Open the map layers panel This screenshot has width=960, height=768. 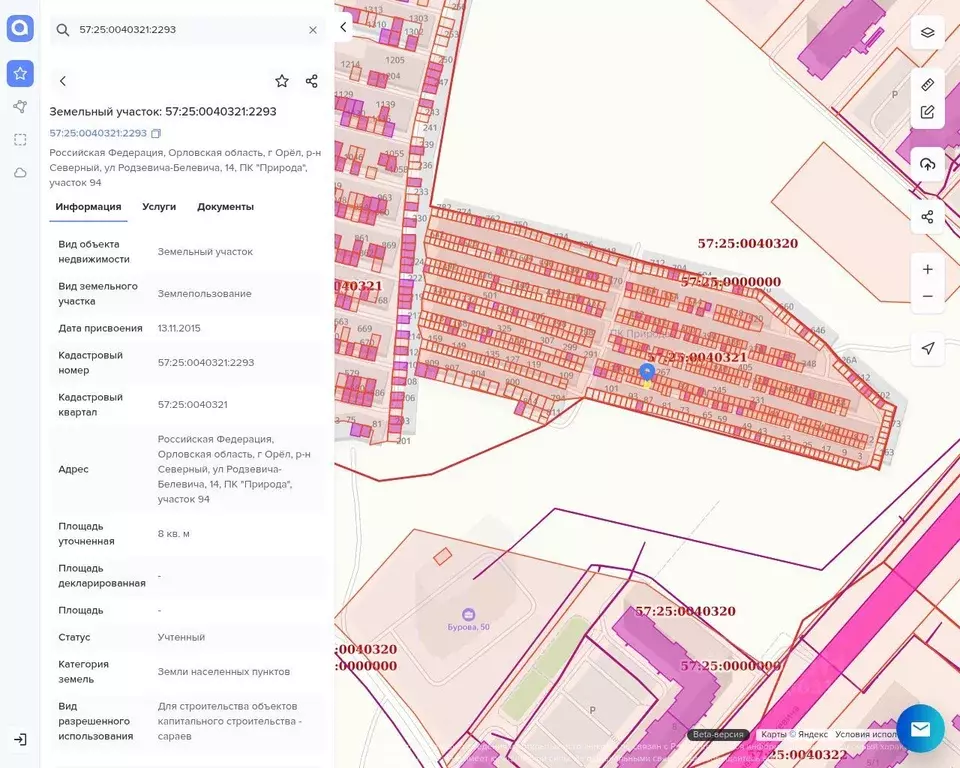tap(927, 32)
